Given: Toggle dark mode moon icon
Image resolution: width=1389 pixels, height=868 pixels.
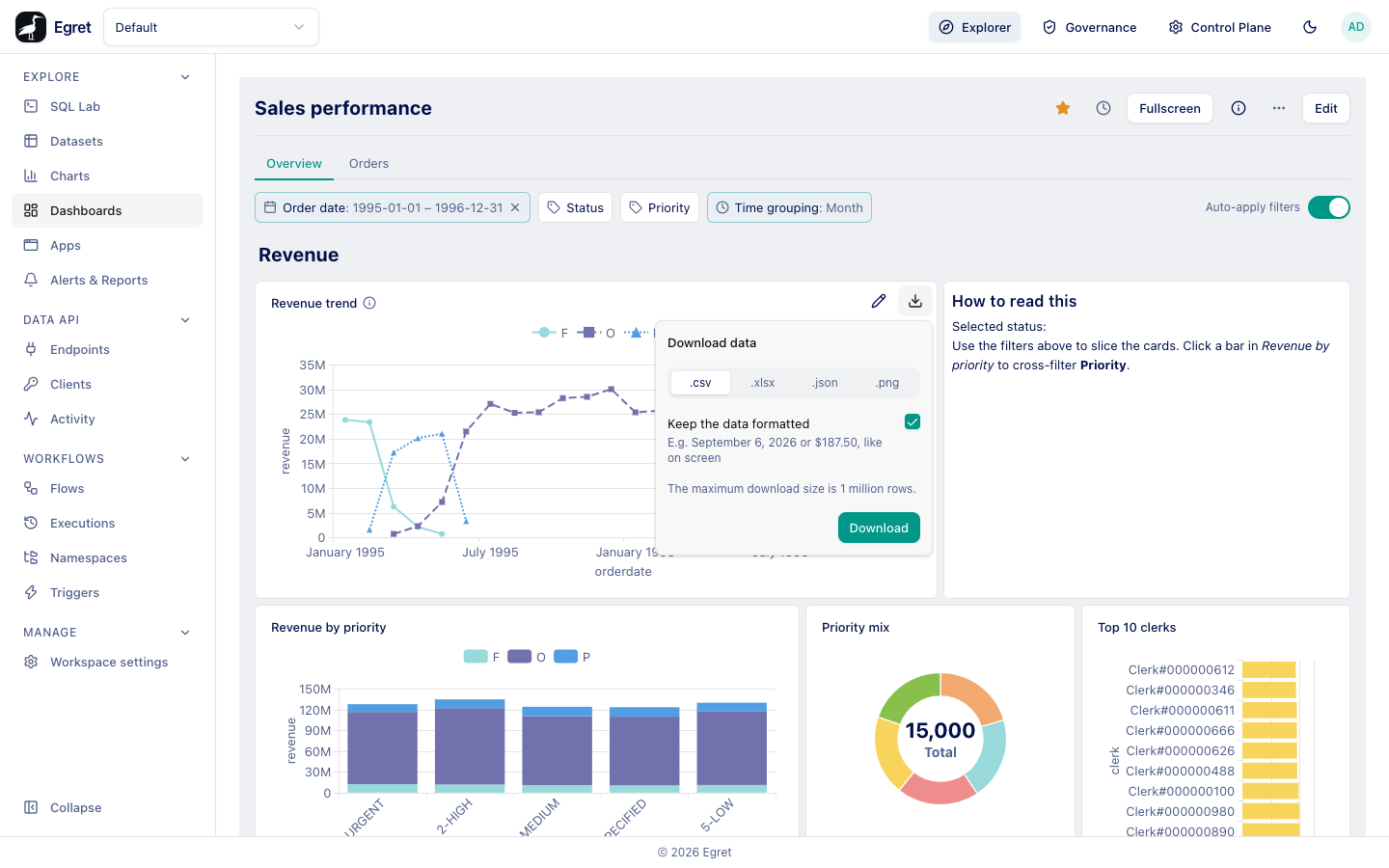Looking at the screenshot, I should coord(1310,27).
